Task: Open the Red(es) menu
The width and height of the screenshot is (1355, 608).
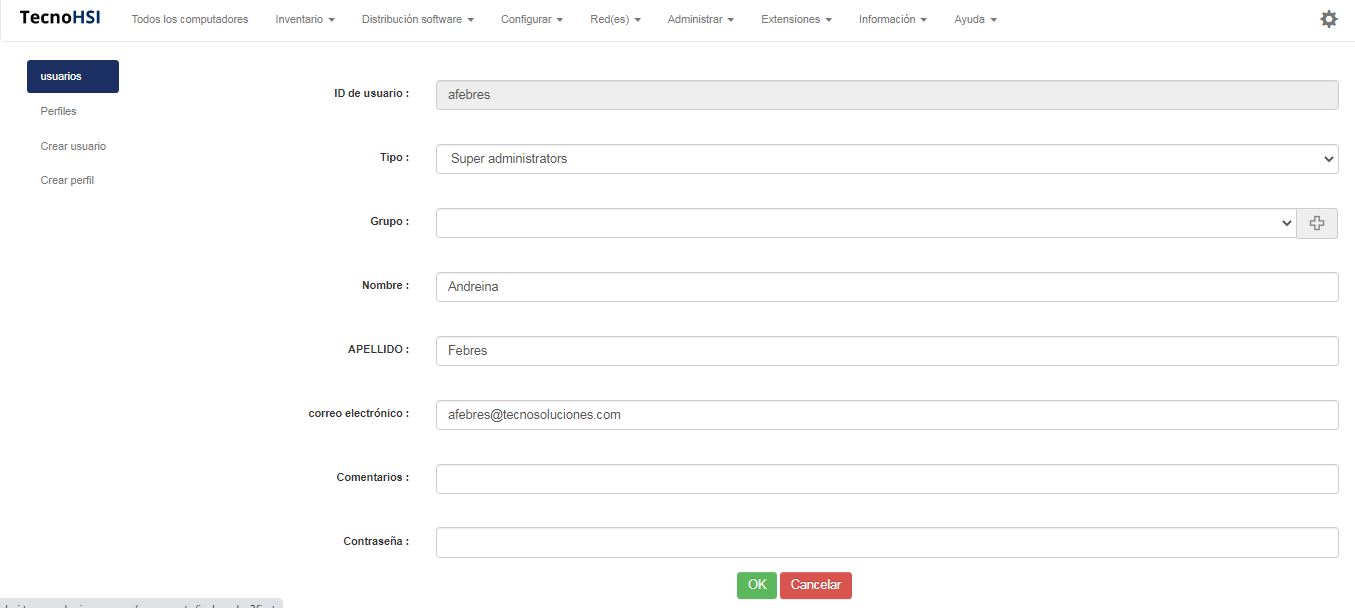Action: pos(615,20)
